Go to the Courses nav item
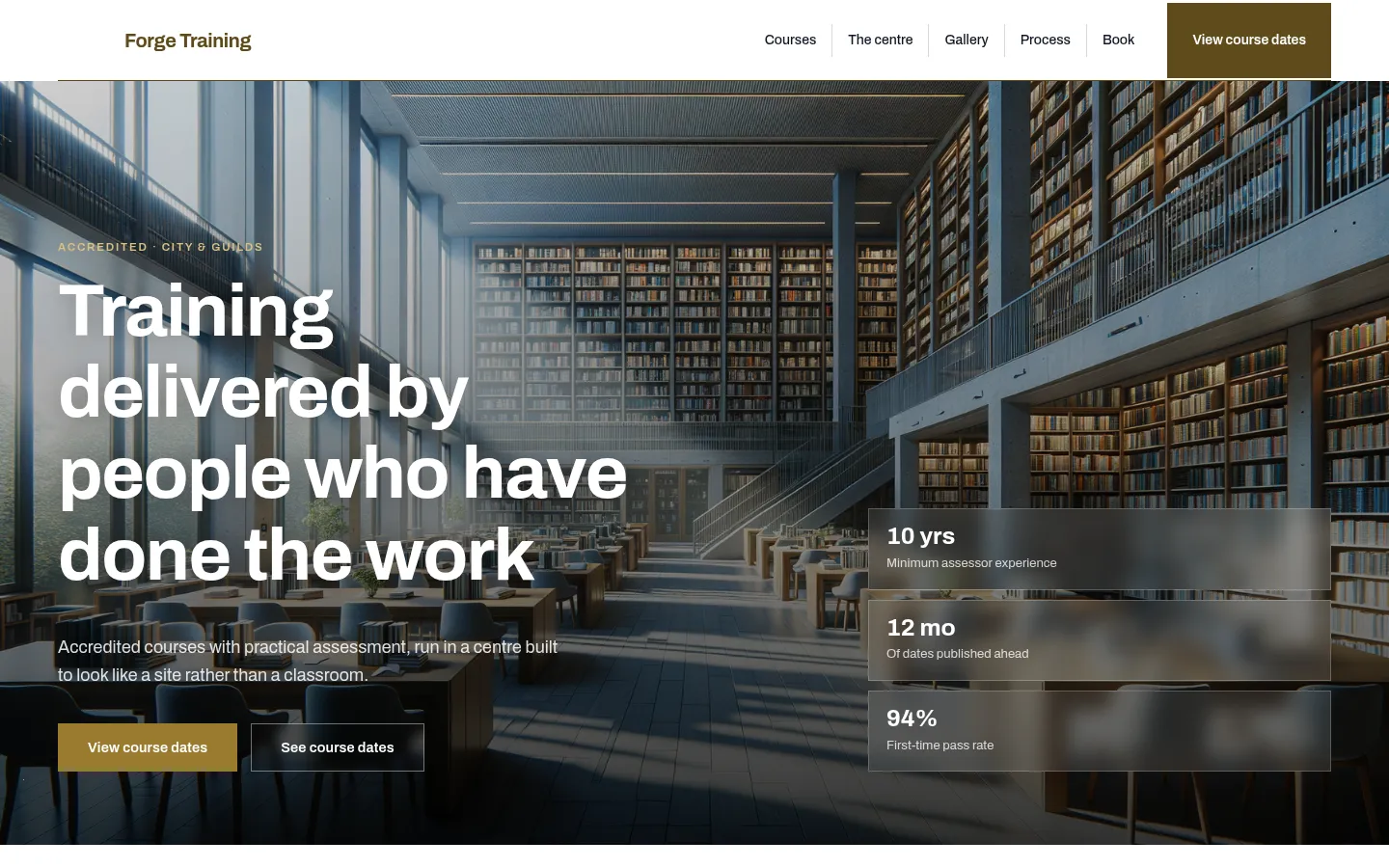The height and width of the screenshot is (868, 1389). (790, 40)
